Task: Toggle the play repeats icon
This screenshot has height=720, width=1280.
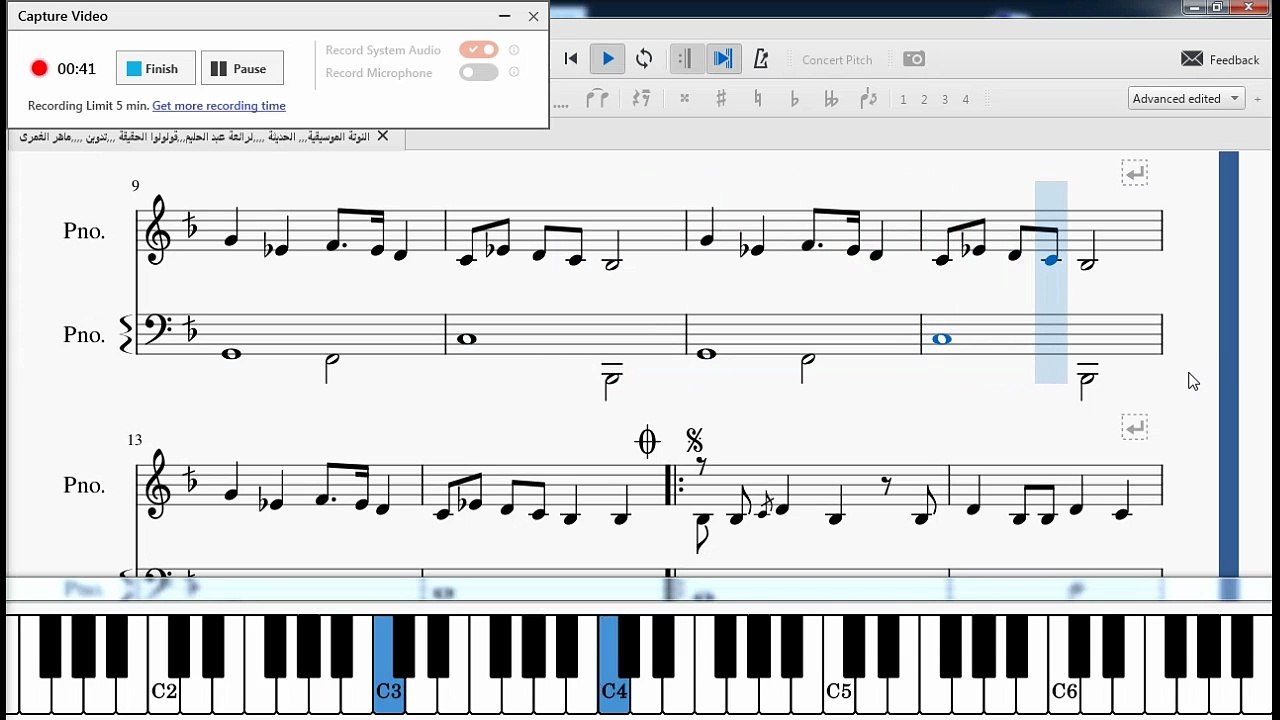Action: click(x=685, y=59)
